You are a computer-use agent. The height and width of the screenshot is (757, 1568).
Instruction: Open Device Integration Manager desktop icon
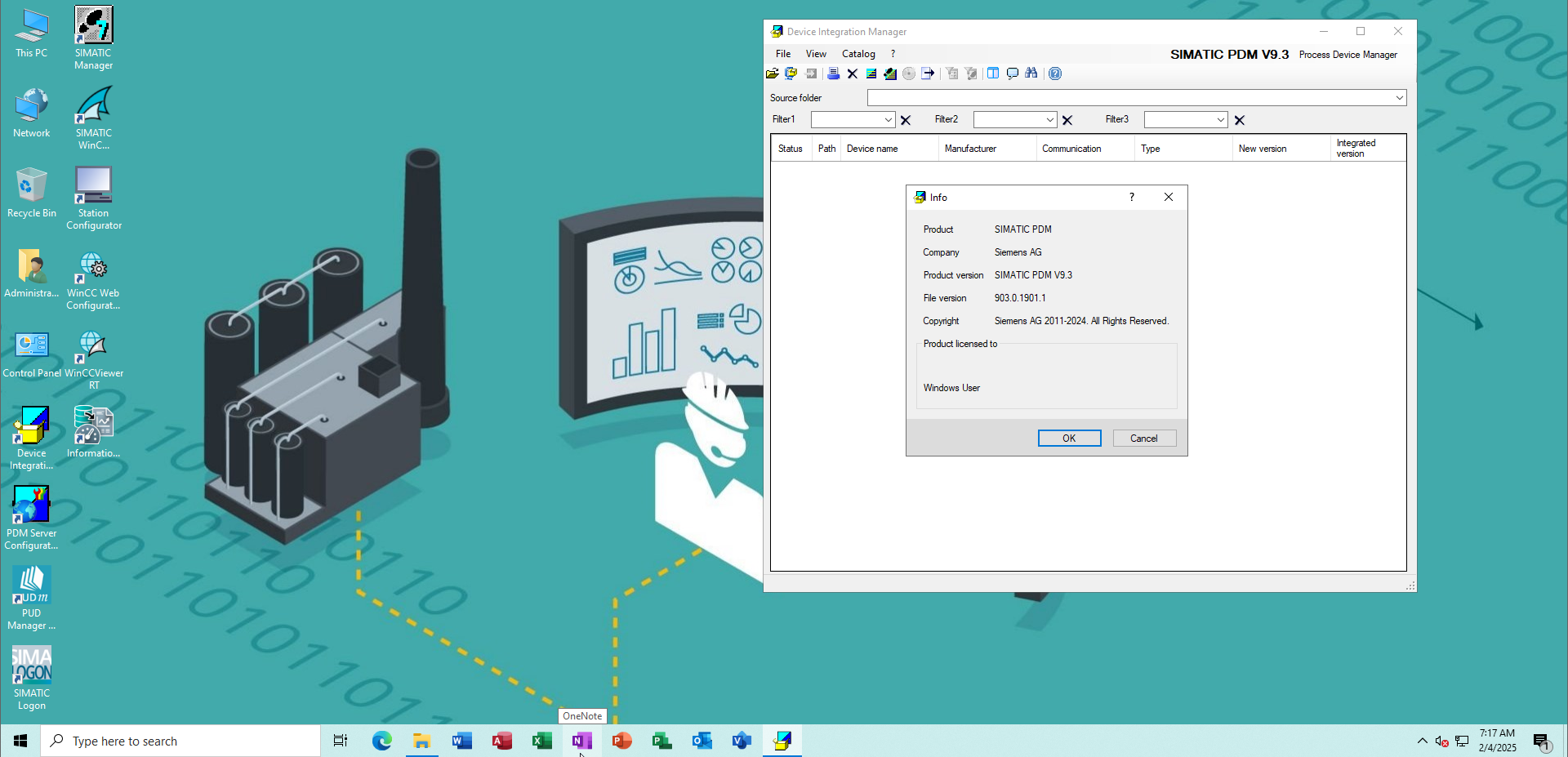point(32,438)
